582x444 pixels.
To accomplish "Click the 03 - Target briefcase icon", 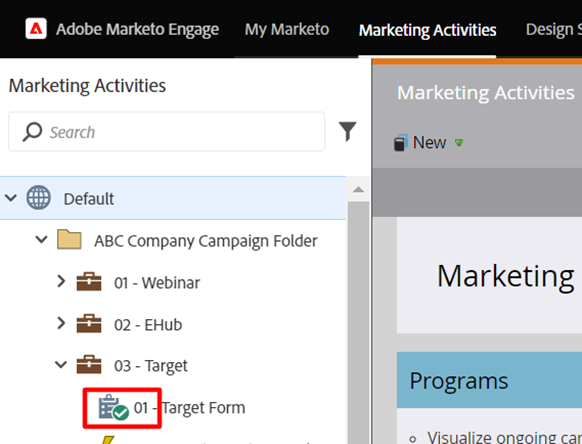I will point(89,365).
